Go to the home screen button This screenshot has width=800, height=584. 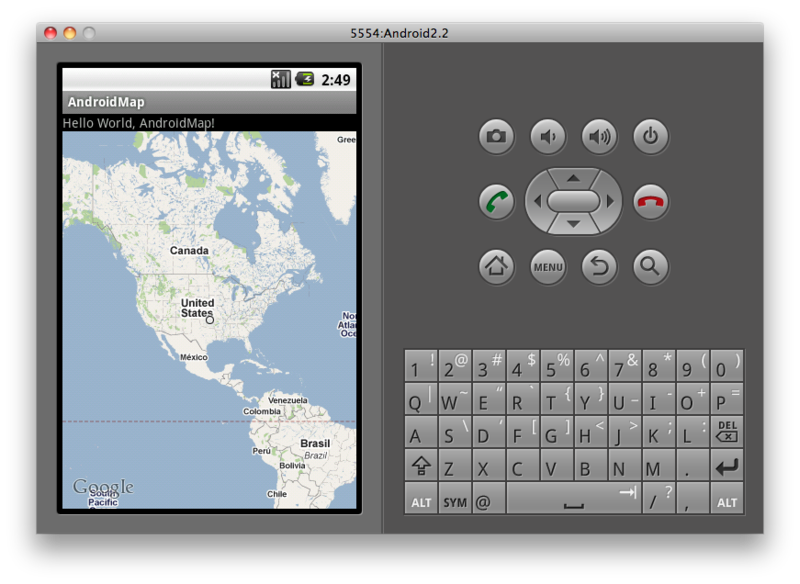[496, 266]
